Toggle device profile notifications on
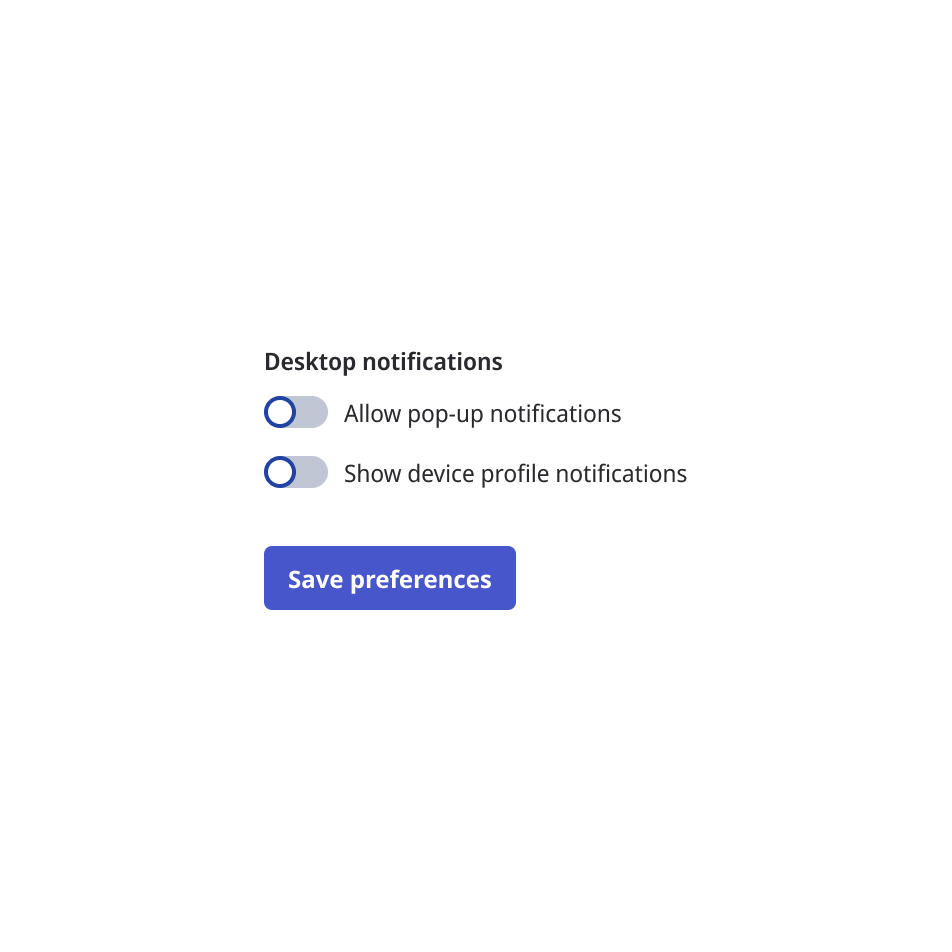952x952 pixels. pos(296,472)
